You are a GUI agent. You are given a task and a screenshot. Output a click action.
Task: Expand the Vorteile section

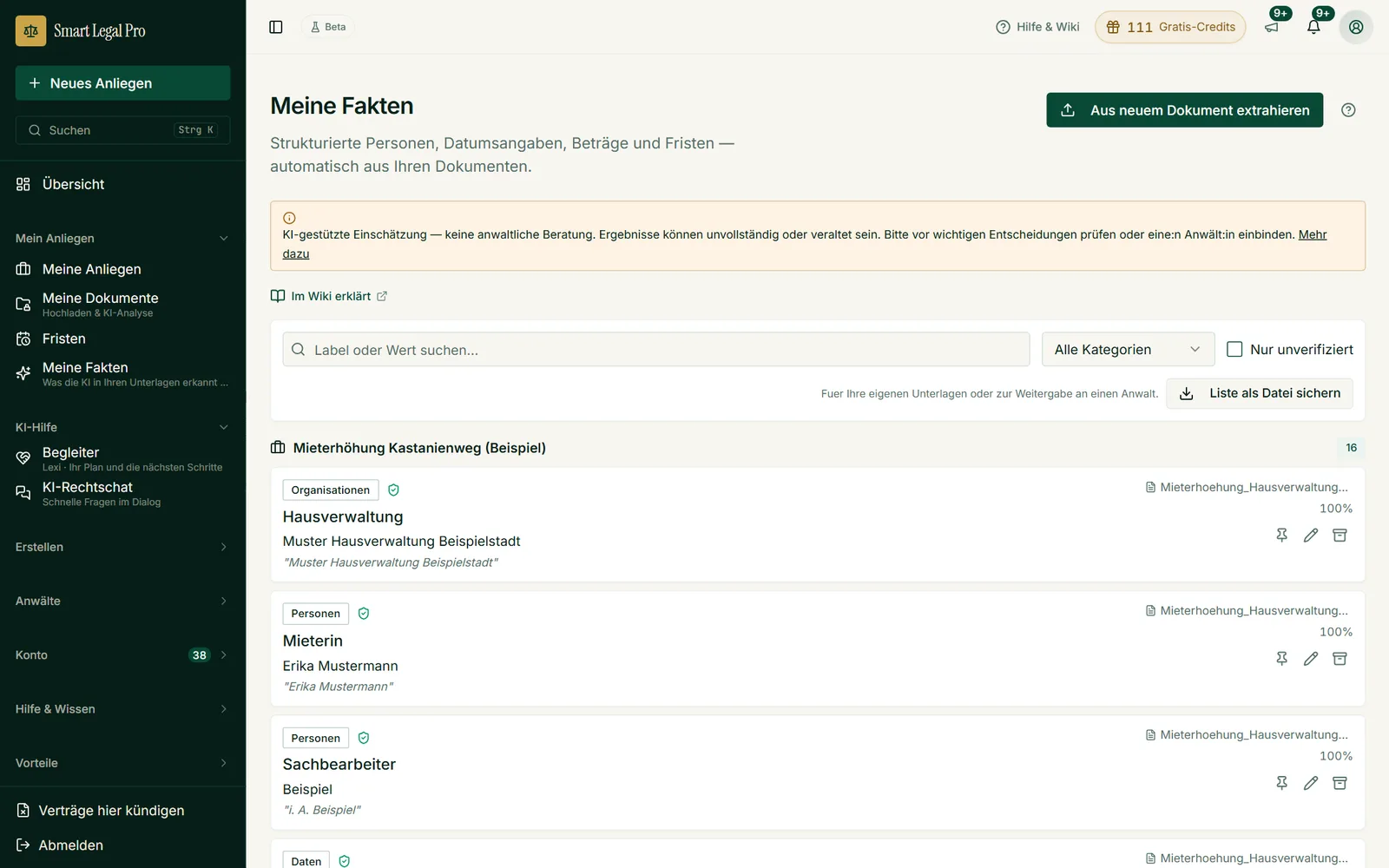(122, 763)
